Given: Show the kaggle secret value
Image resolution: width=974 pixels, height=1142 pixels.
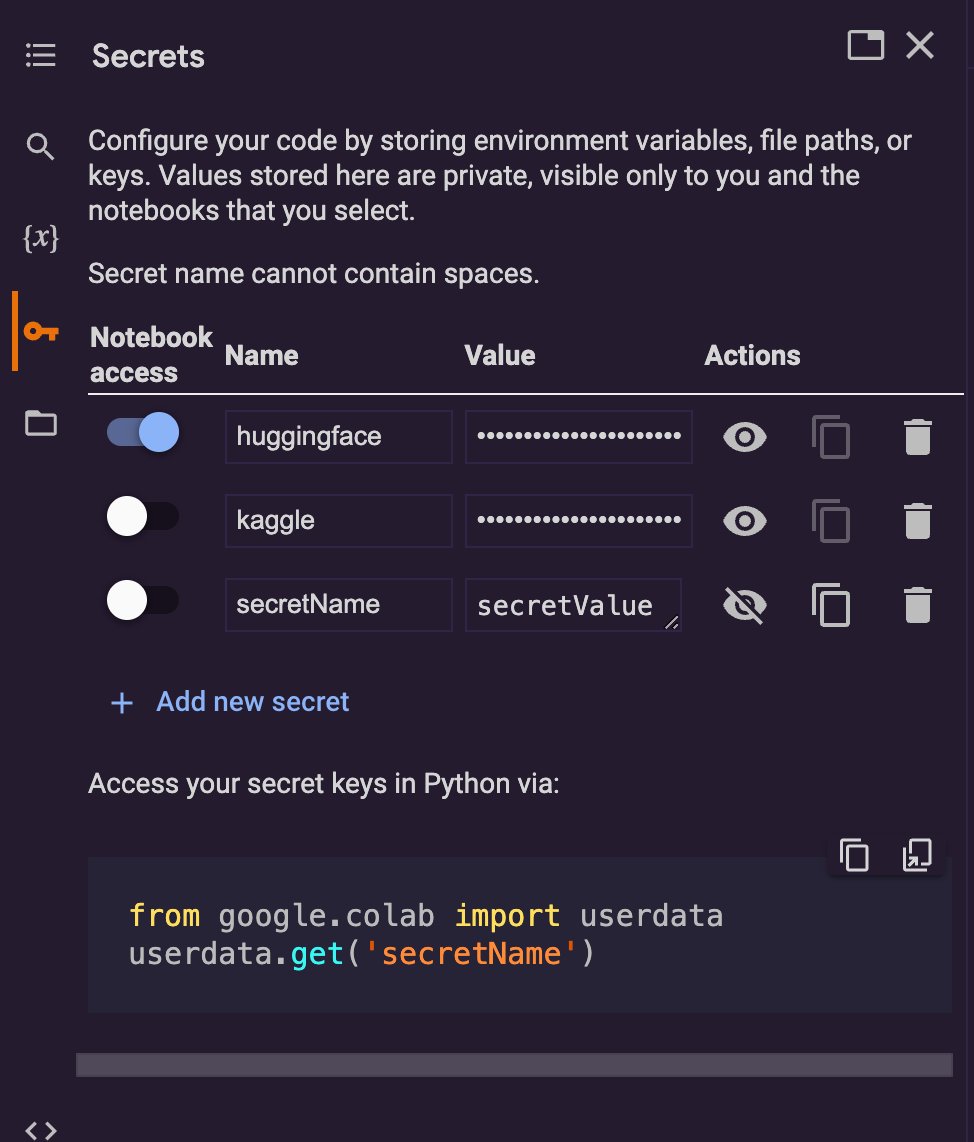Looking at the screenshot, I should (743, 520).
